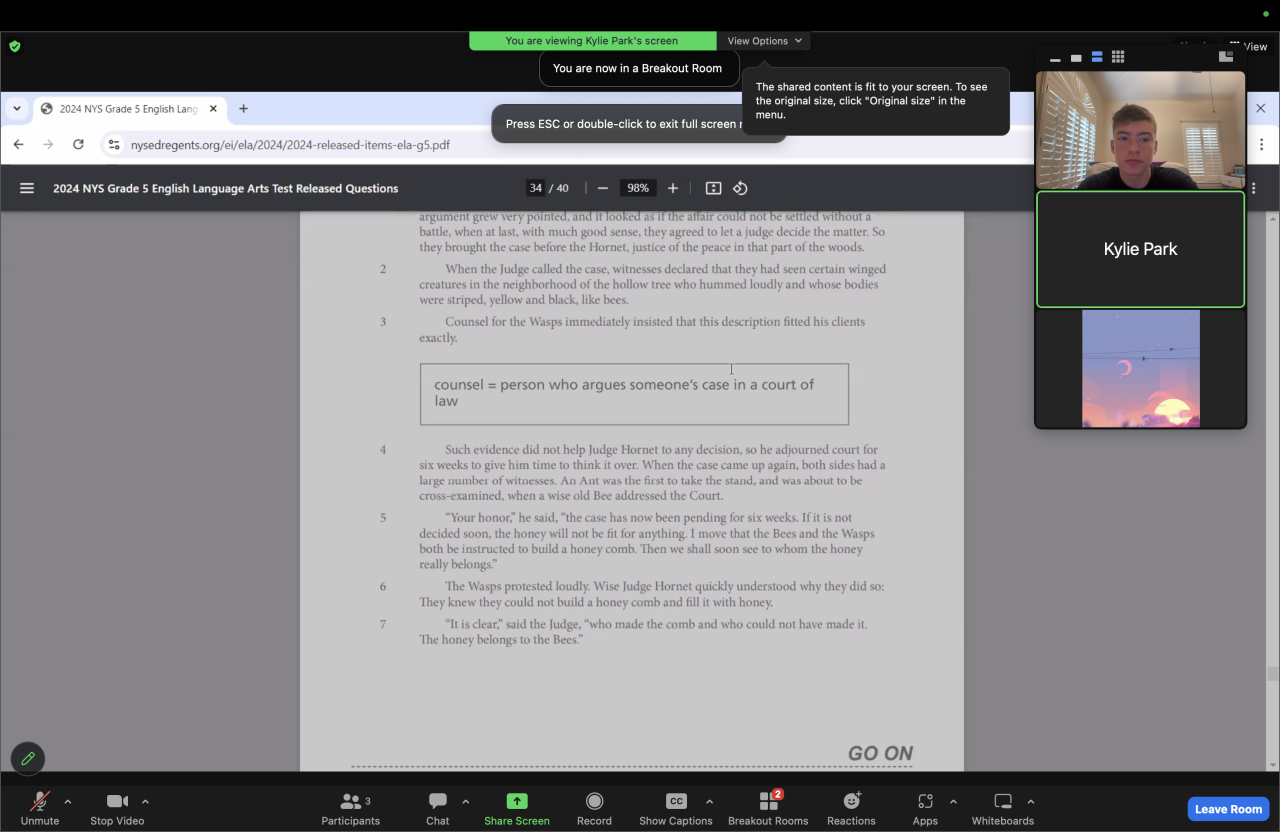Click the counsel definition box in the PDF
Screen dimensions: 1280x832
click(x=634, y=394)
